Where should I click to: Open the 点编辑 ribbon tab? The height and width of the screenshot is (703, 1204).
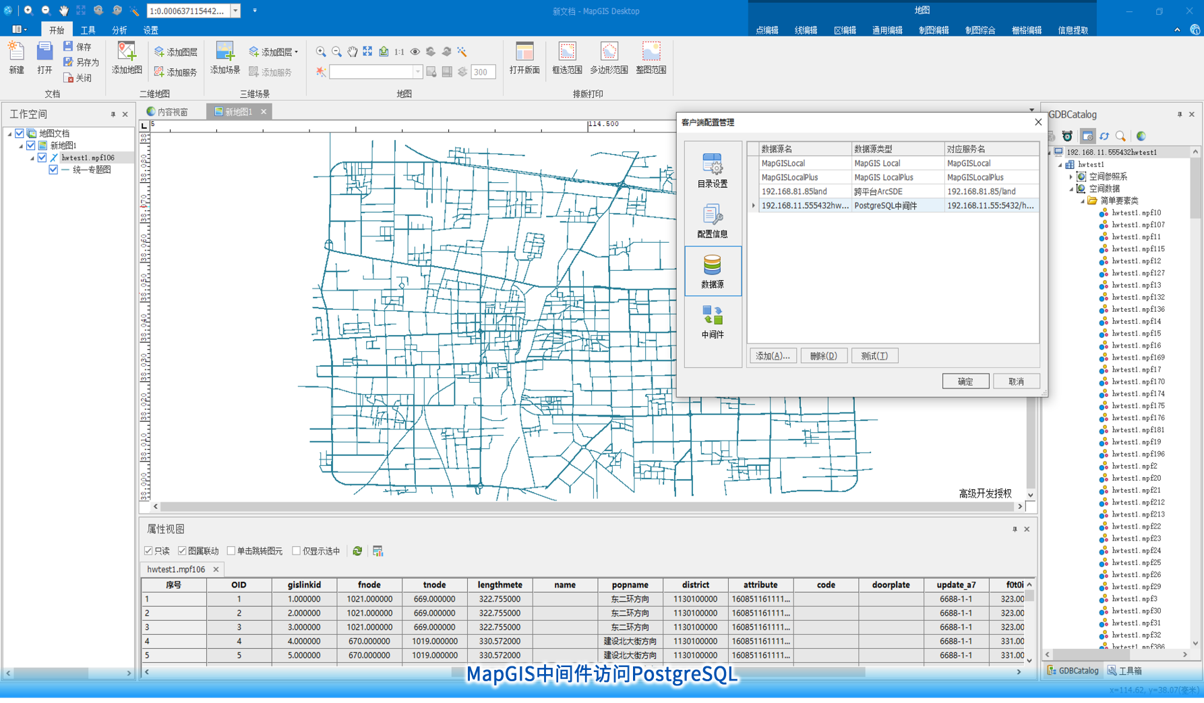(768, 30)
